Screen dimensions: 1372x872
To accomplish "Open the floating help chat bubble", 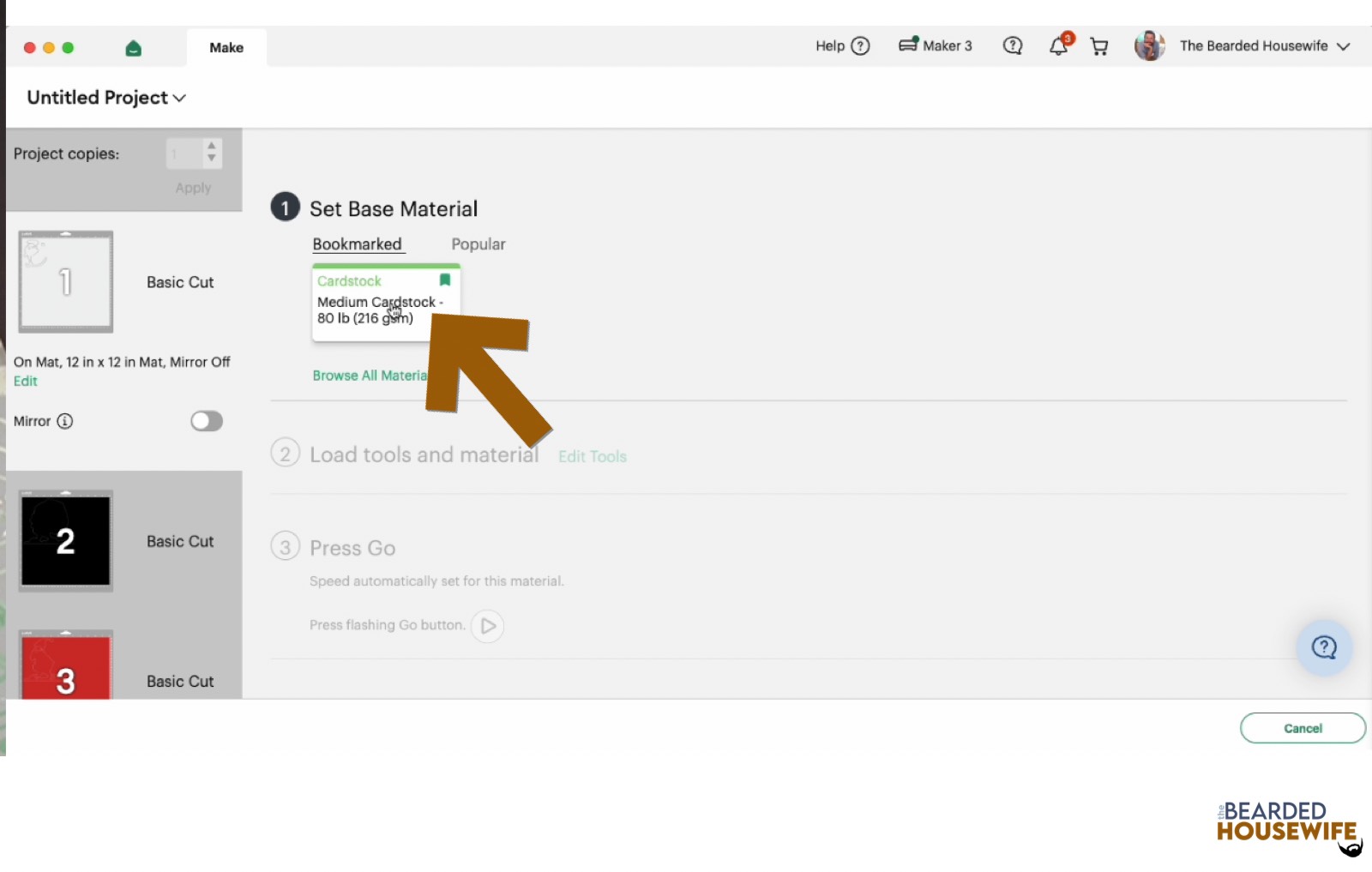I will [1324, 647].
